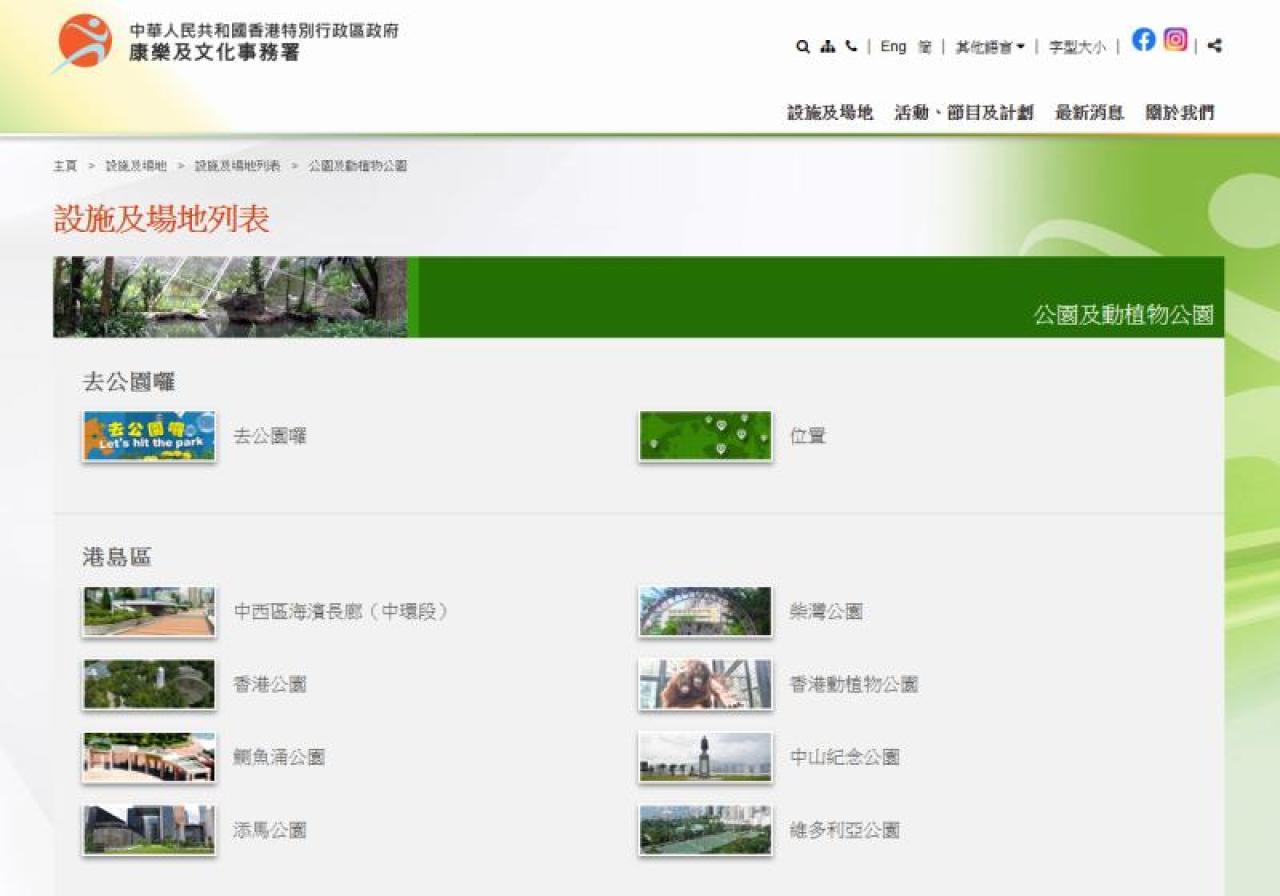Click the 添馬公園 text link
This screenshot has height=896, width=1280.
(270, 830)
